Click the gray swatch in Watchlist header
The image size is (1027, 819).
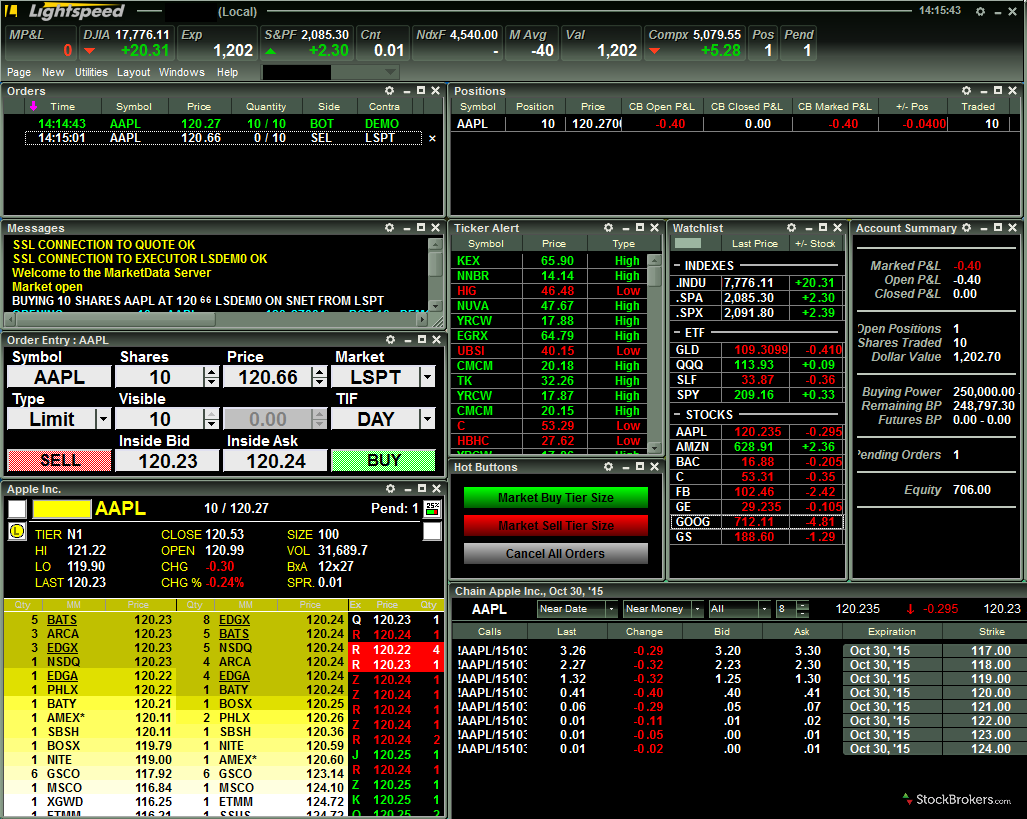(x=688, y=243)
